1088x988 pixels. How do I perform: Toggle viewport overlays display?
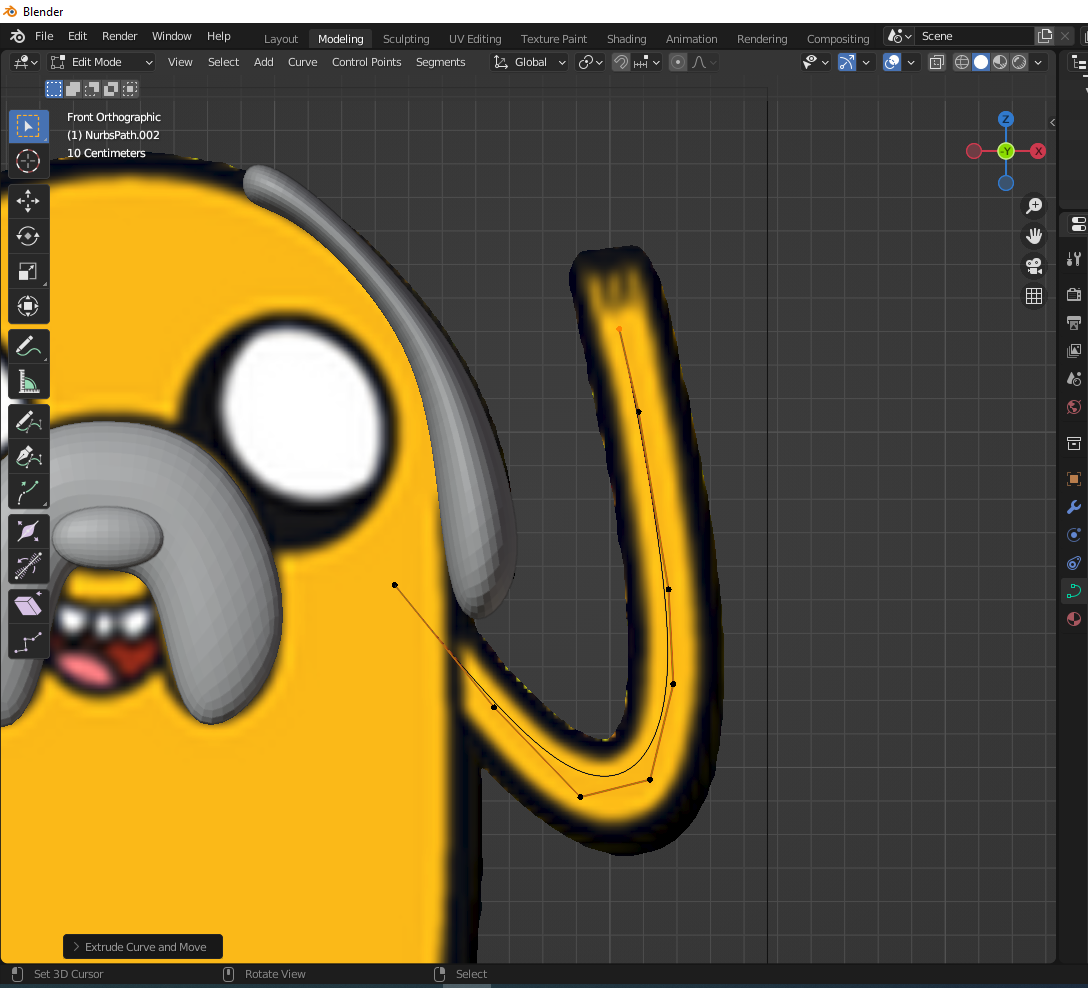coord(892,62)
